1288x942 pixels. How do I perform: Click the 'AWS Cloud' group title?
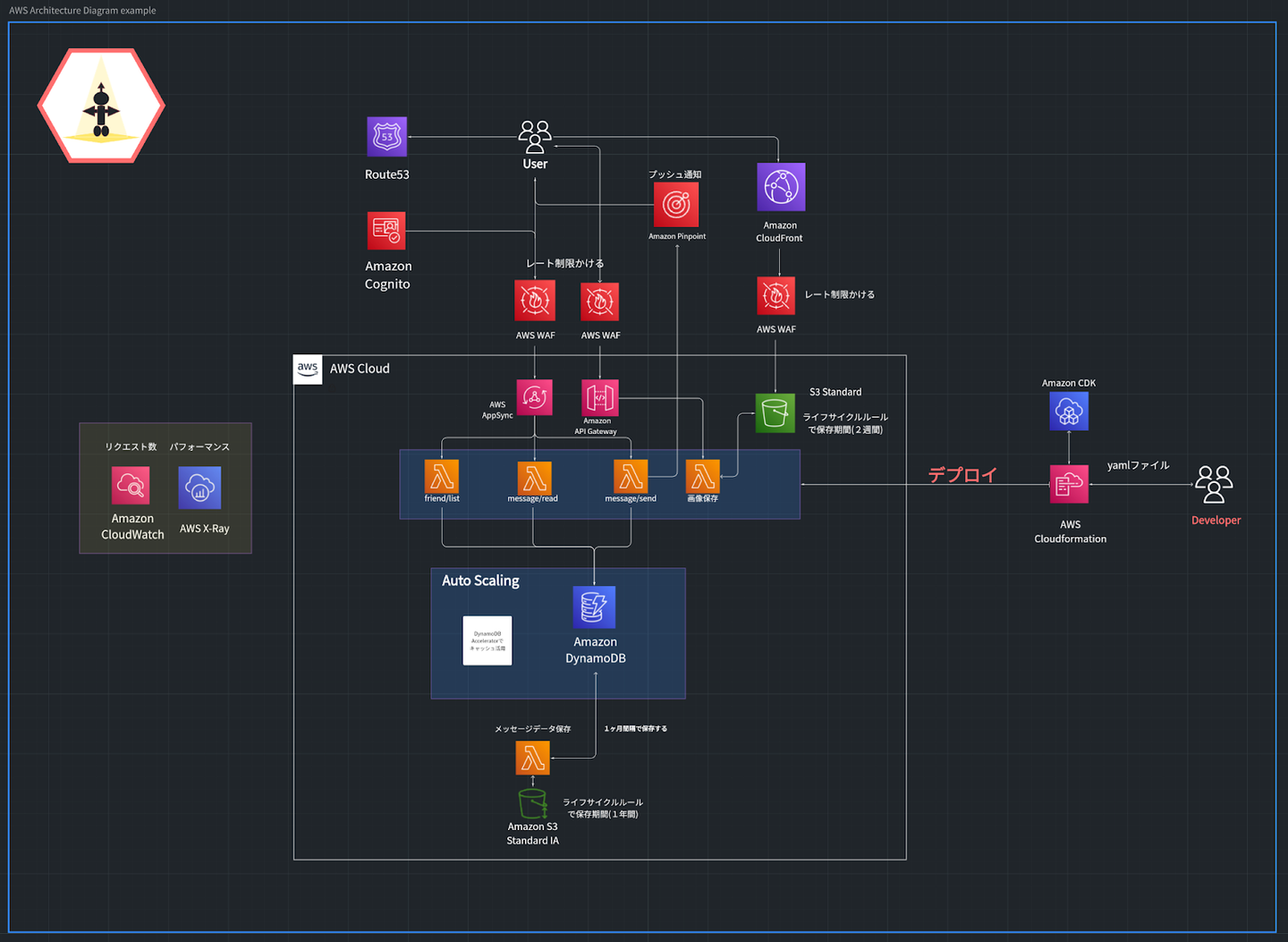click(x=360, y=369)
